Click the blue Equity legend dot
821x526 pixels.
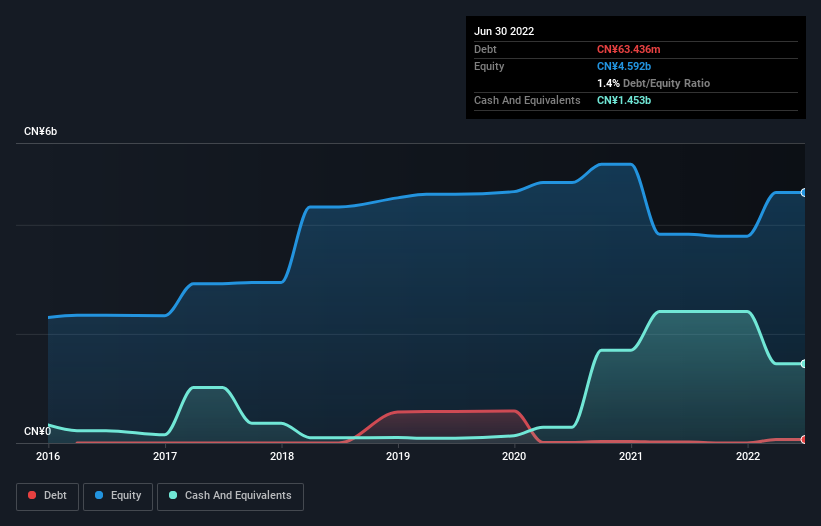[99, 495]
